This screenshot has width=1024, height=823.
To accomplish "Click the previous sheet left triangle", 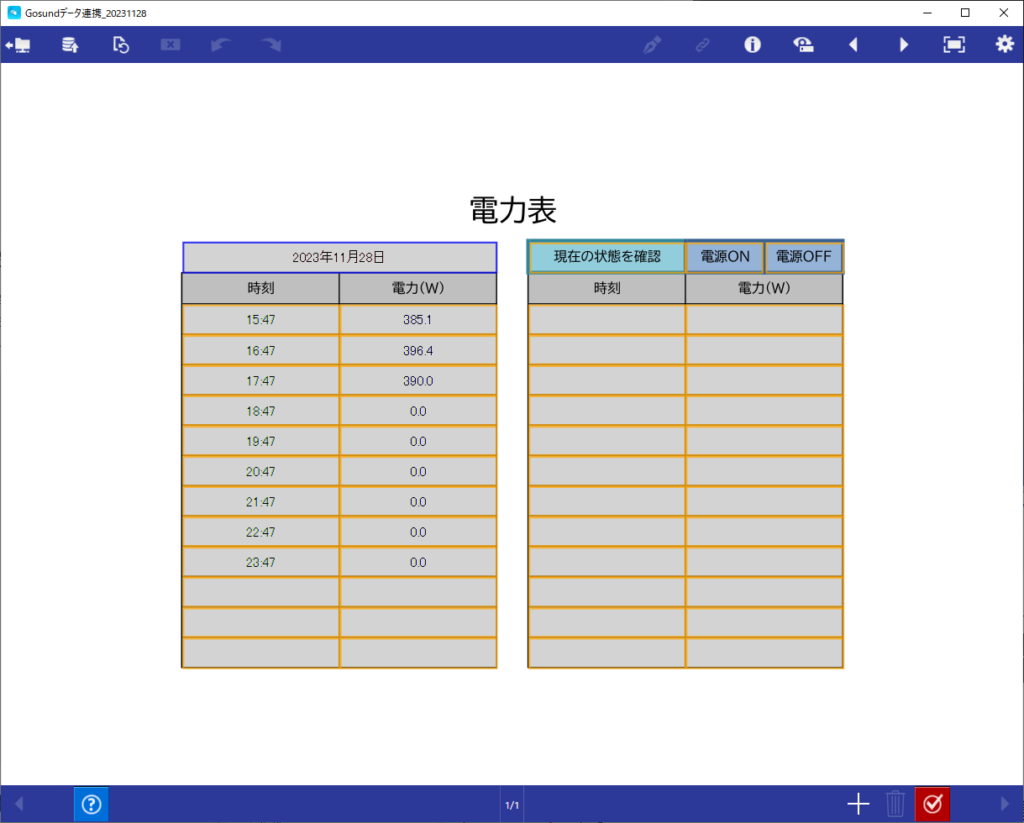I will (853, 45).
